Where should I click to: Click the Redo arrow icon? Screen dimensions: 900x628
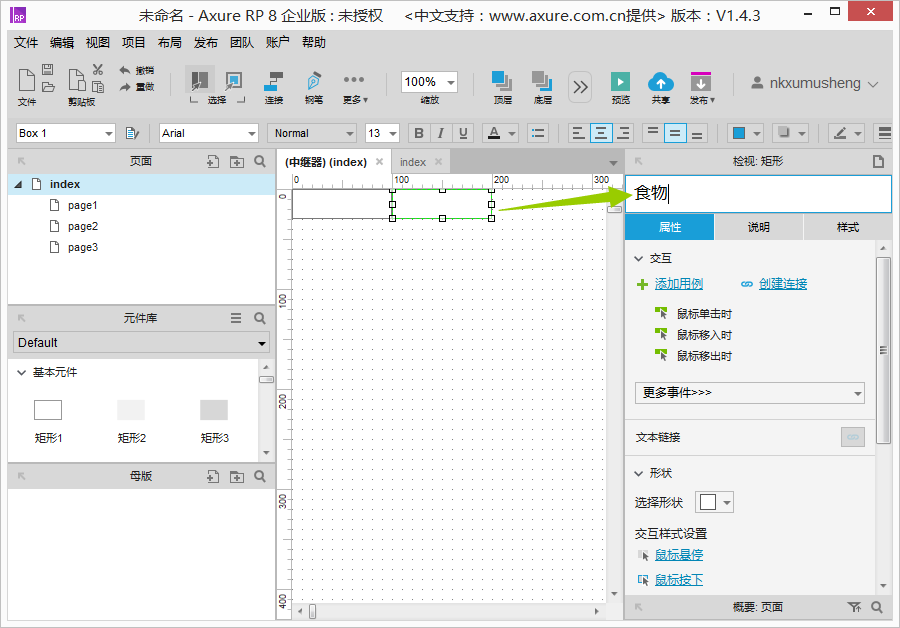[125, 87]
